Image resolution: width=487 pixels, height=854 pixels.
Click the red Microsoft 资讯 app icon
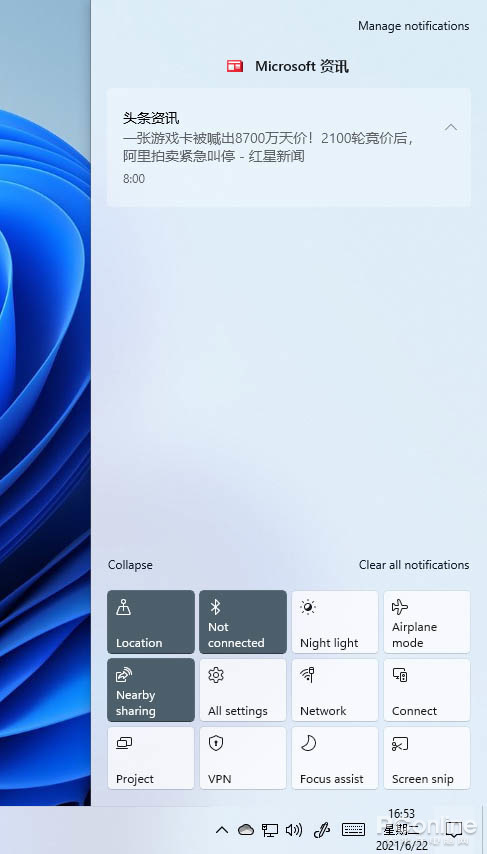pos(235,66)
